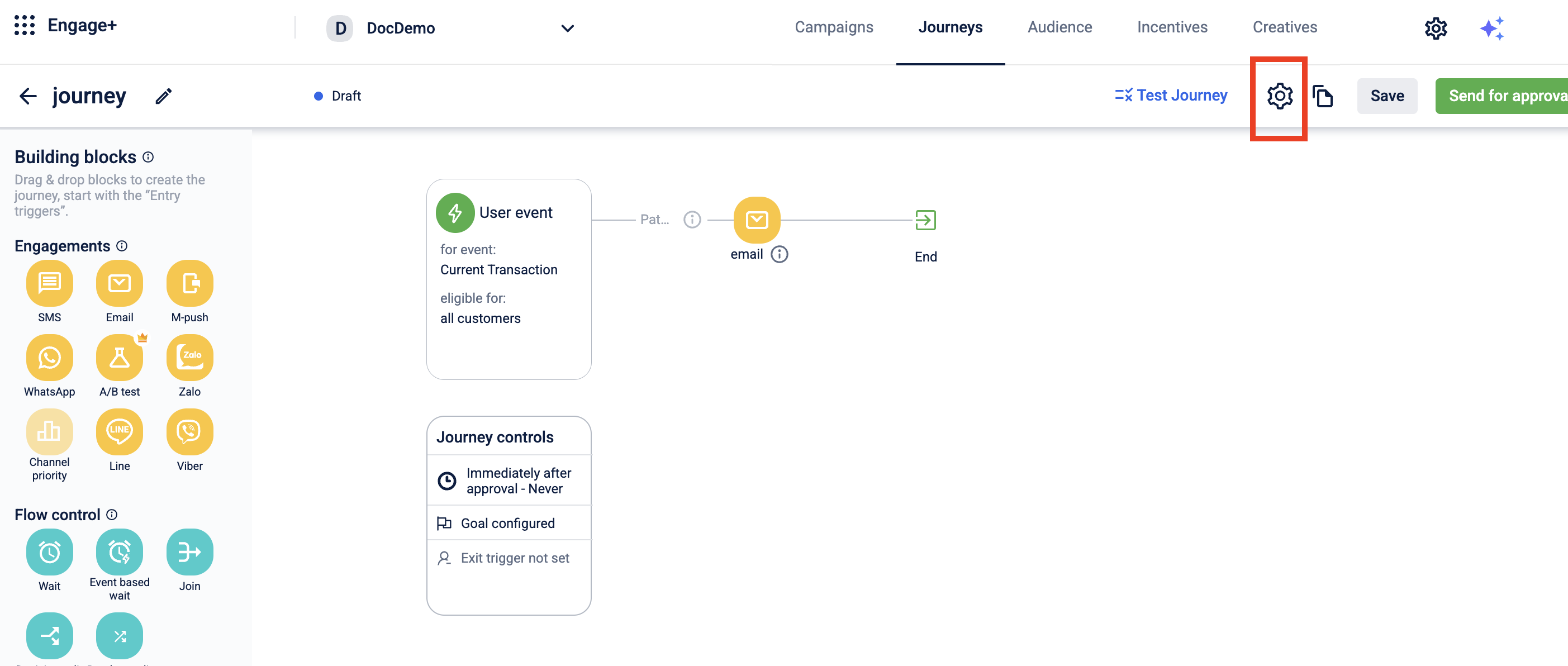Click the duplicate journey copy icon
The image size is (1568, 666).
(x=1323, y=96)
